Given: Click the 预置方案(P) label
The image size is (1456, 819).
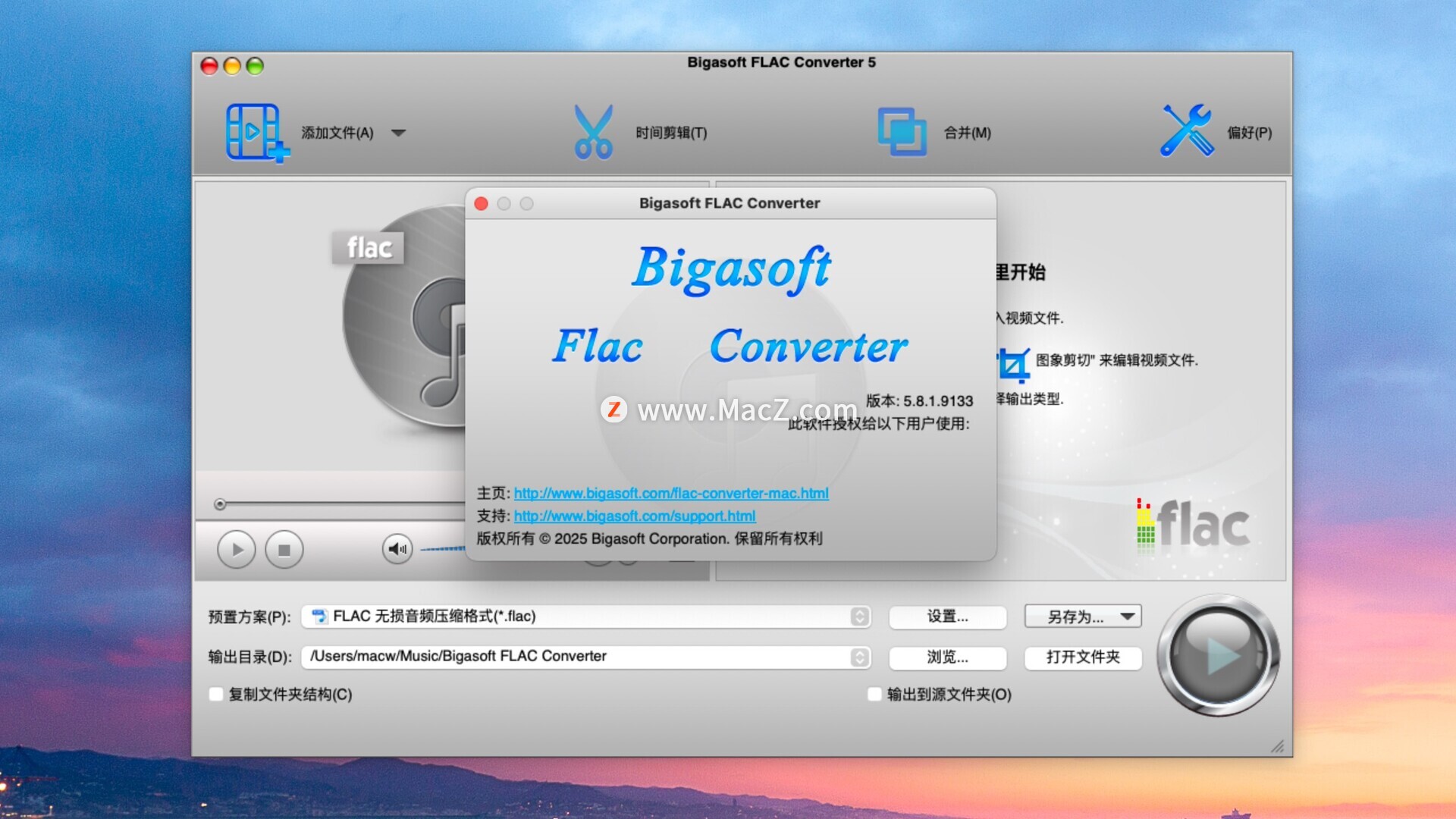Looking at the screenshot, I should 249,617.
